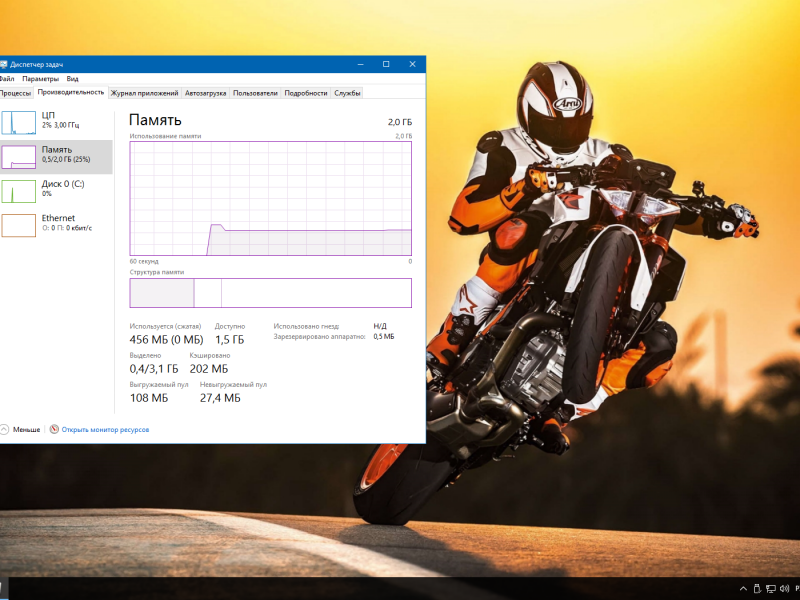Switch to the Процессы tab
Viewport: 800px width, 600px height.
[x=15, y=93]
